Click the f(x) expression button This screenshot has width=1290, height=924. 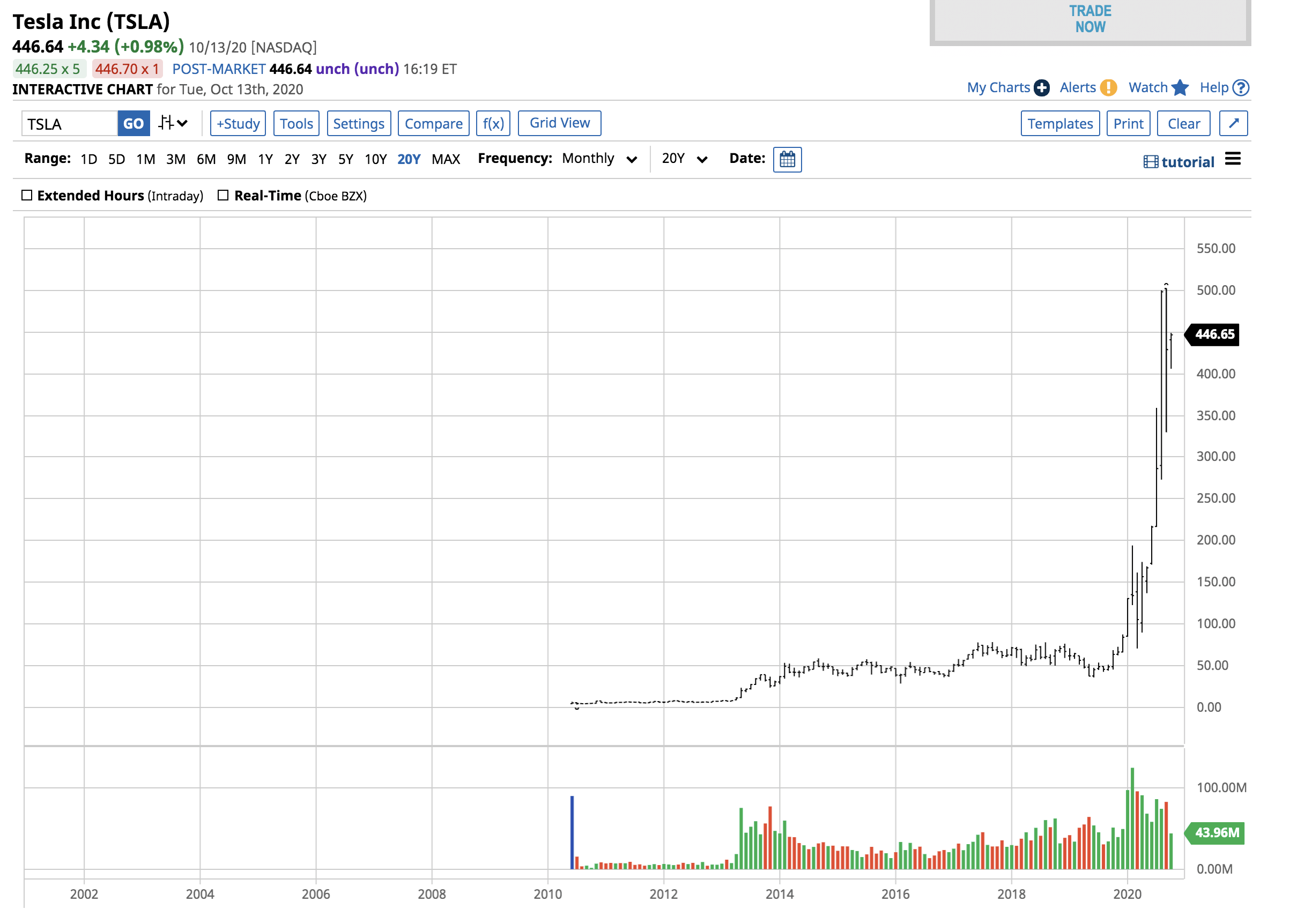pyautogui.click(x=493, y=123)
